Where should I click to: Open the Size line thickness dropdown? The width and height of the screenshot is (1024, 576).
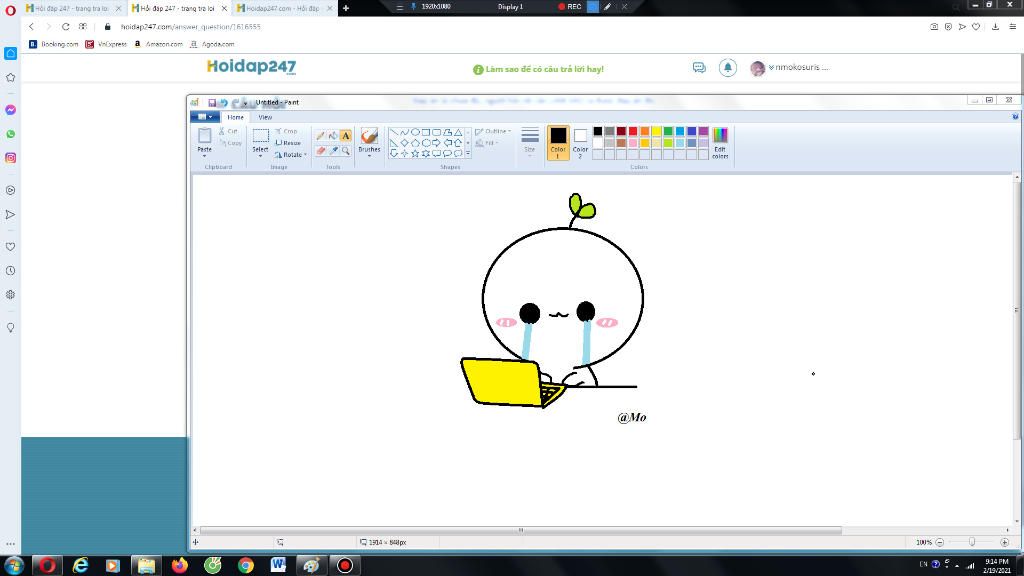pyautogui.click(x=530, y=141)
